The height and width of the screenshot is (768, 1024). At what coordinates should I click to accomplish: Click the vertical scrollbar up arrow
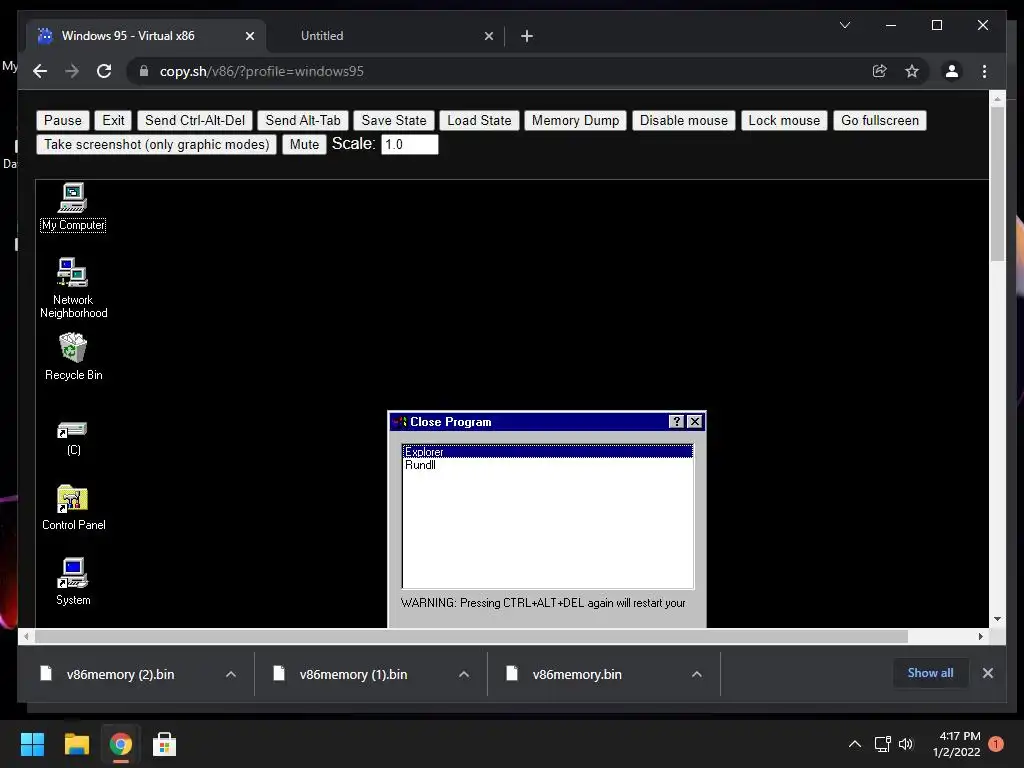pos(997,99)
